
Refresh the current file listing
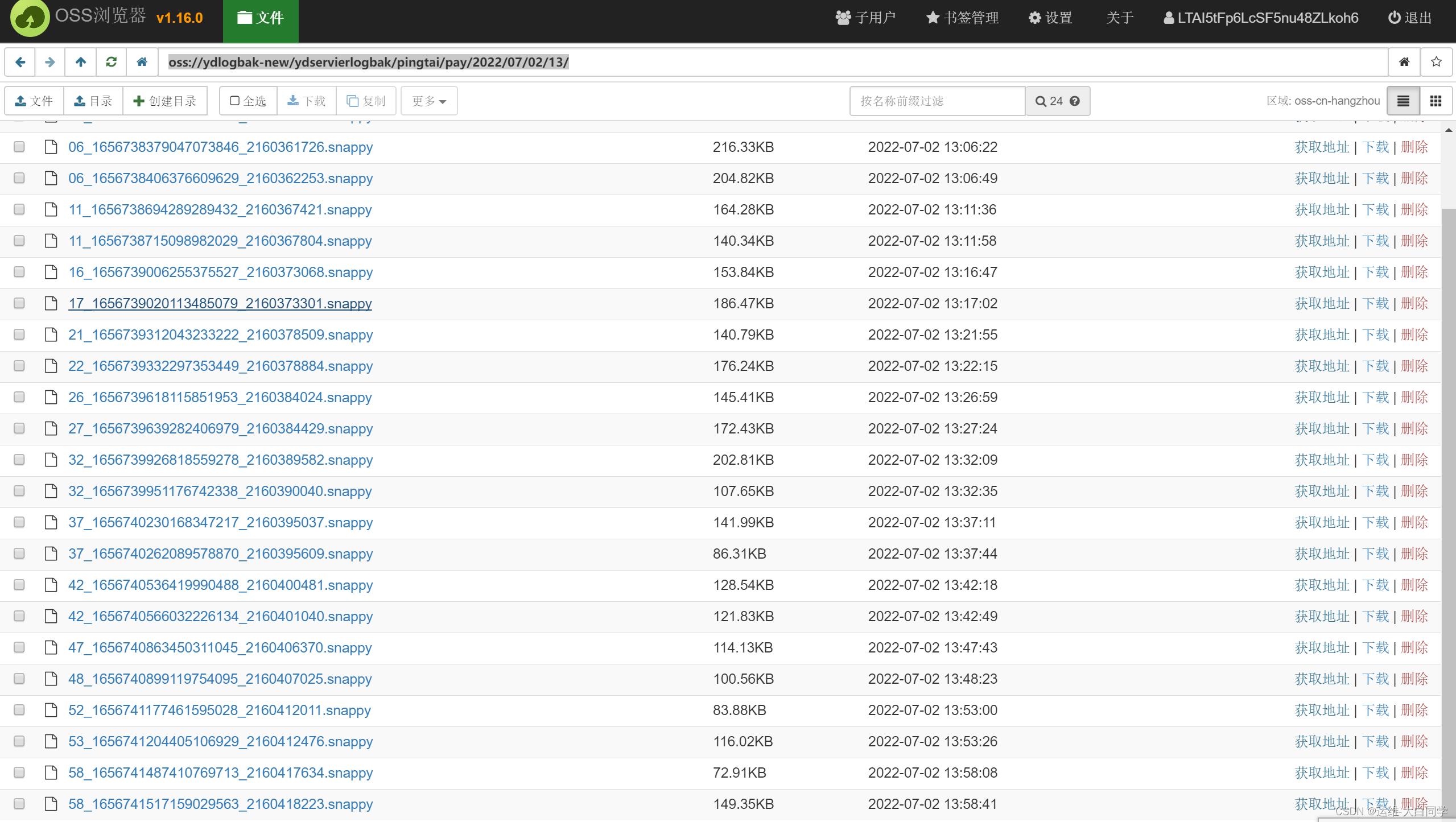112,62
